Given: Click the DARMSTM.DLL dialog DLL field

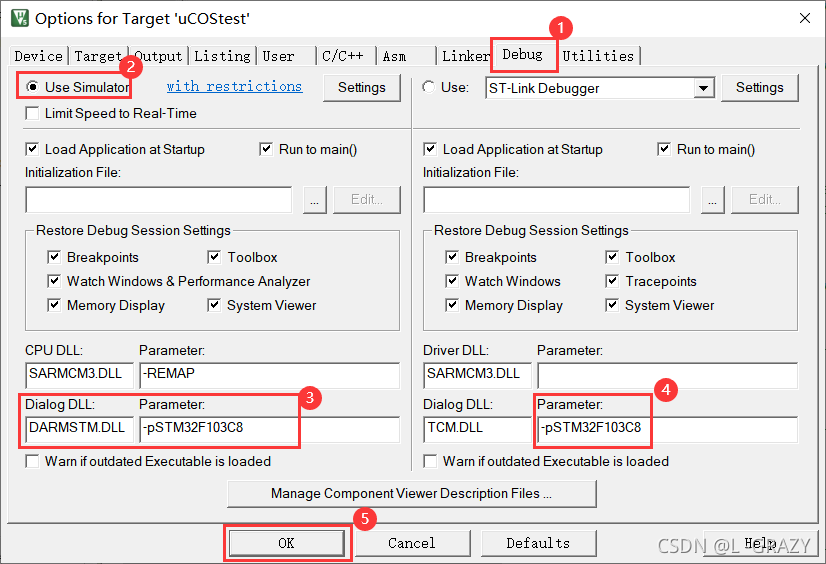Looking at the screenshot, I should pyautogui.click(x=79, y=429).
